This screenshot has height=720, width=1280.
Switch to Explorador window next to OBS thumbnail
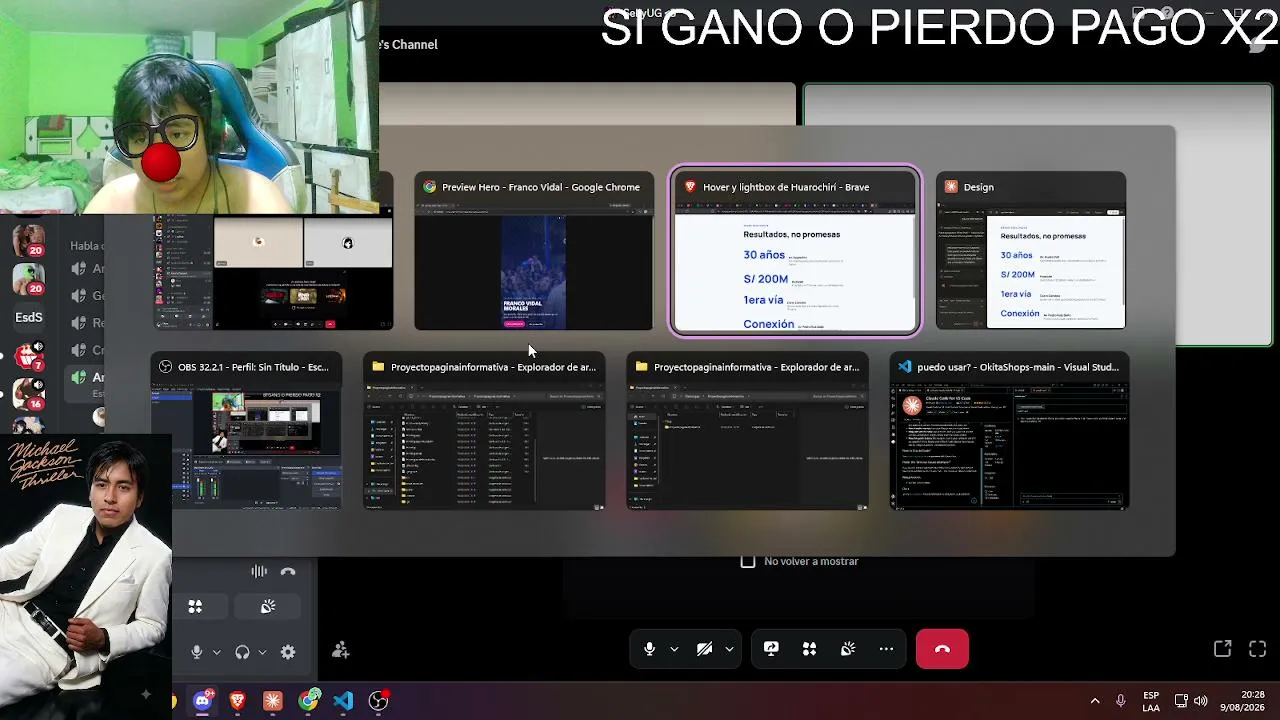pos(484,431)
